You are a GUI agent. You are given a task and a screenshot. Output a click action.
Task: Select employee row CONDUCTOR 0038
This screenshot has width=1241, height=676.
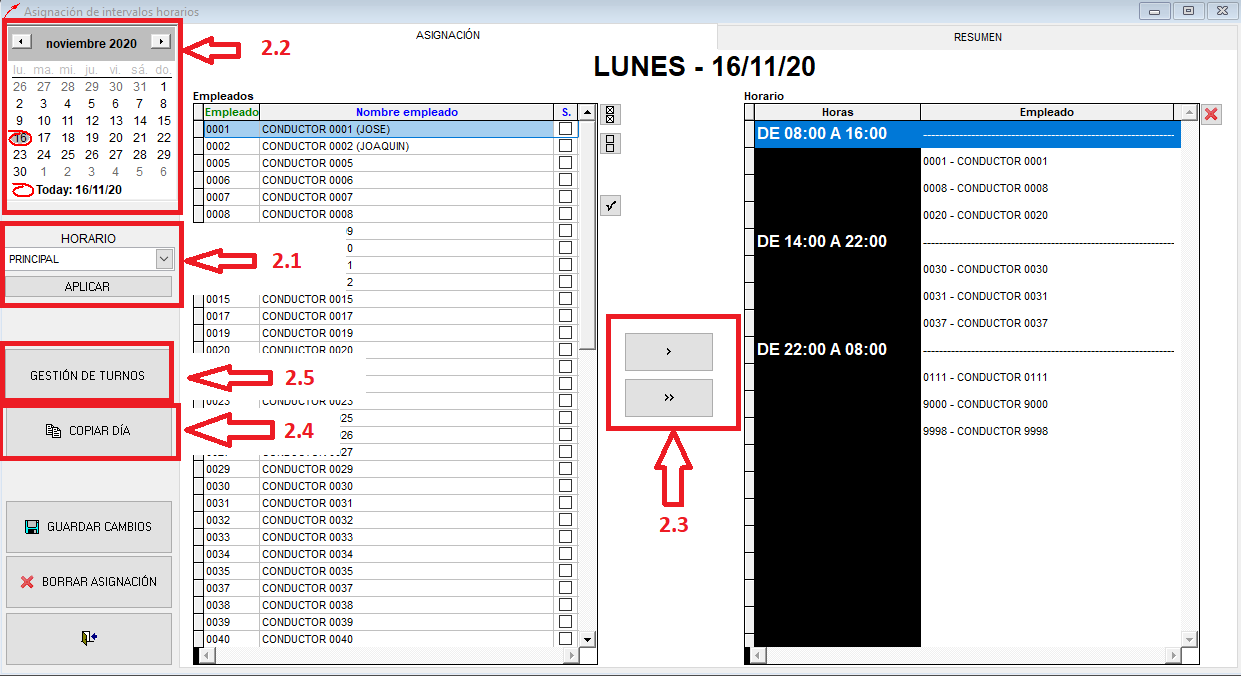[x=388, y=605]
